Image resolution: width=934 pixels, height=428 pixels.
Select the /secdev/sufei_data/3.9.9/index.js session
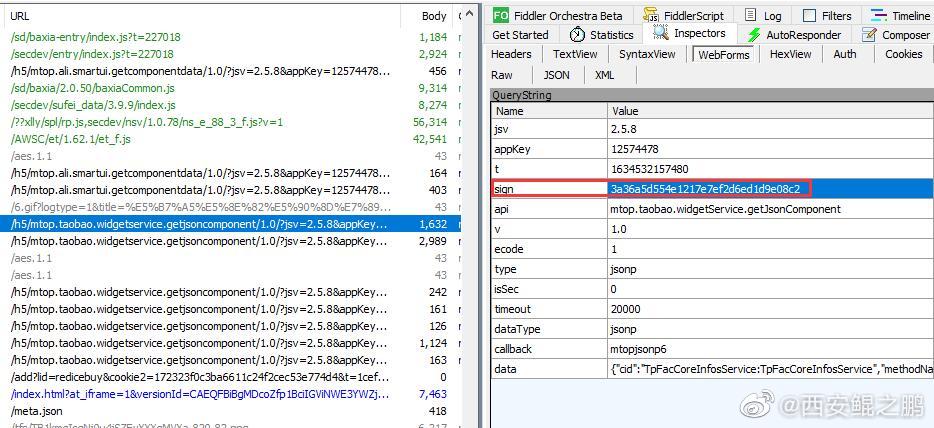tap(231, 105)
